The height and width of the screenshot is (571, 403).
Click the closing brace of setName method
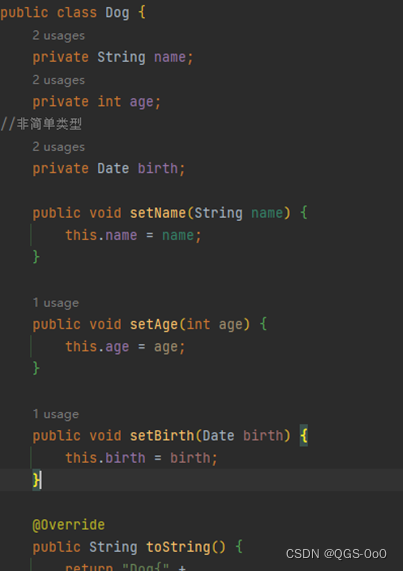(36, 257)
